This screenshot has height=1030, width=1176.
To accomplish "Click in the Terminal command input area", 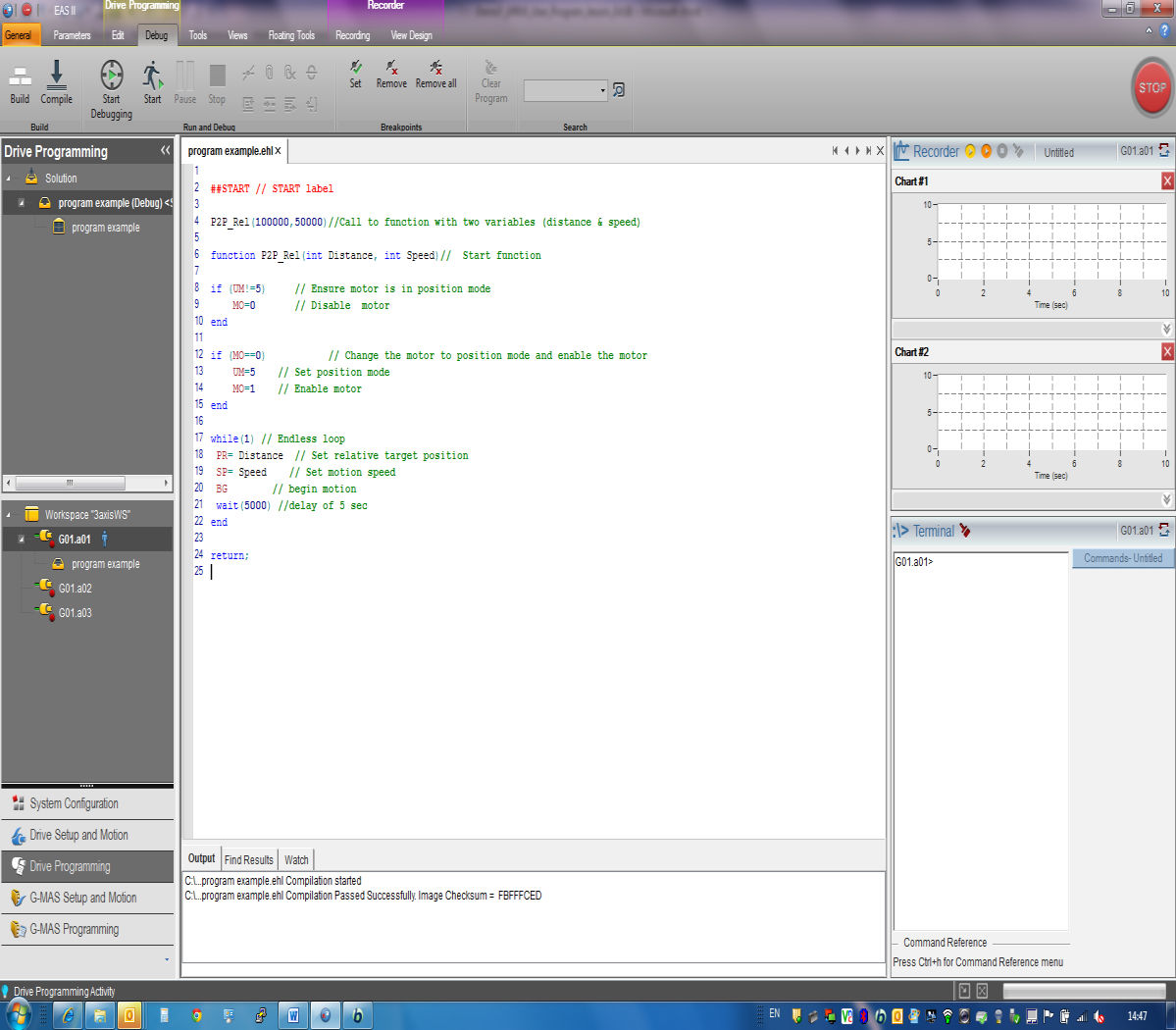I will (981, 736).
